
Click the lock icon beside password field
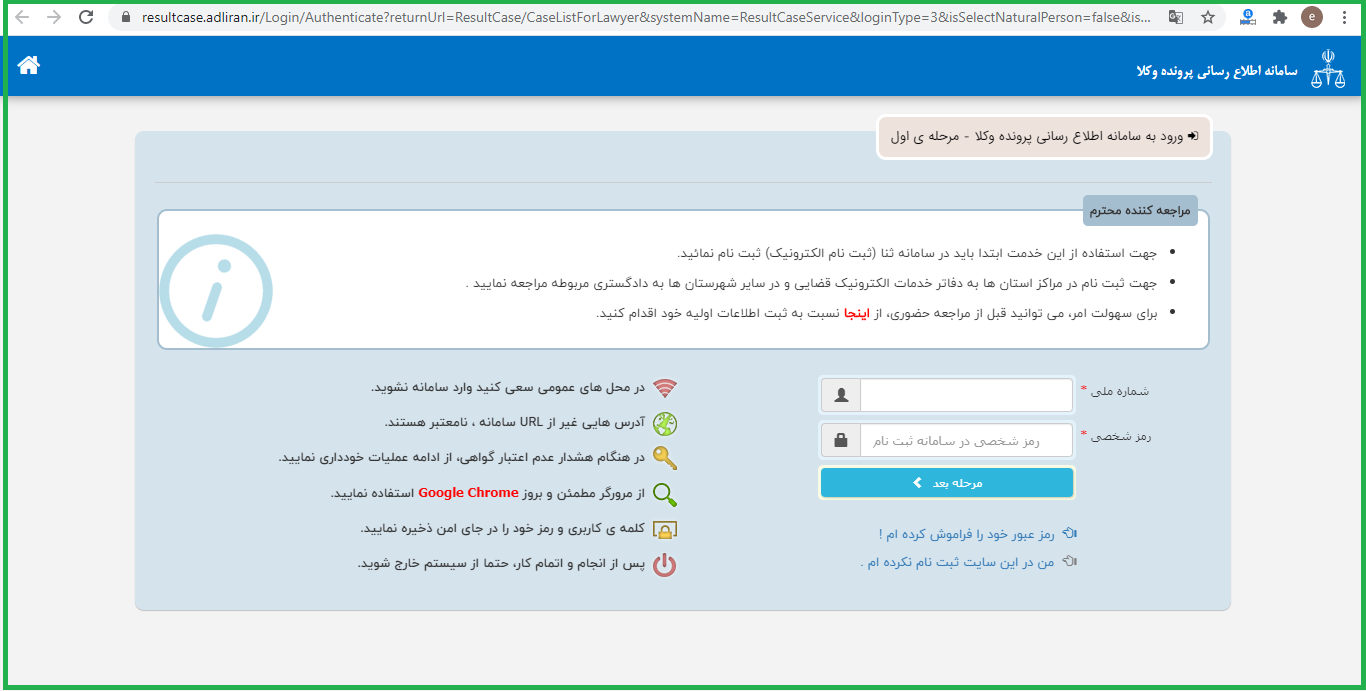pyautogui.click(x=841, y=440)
